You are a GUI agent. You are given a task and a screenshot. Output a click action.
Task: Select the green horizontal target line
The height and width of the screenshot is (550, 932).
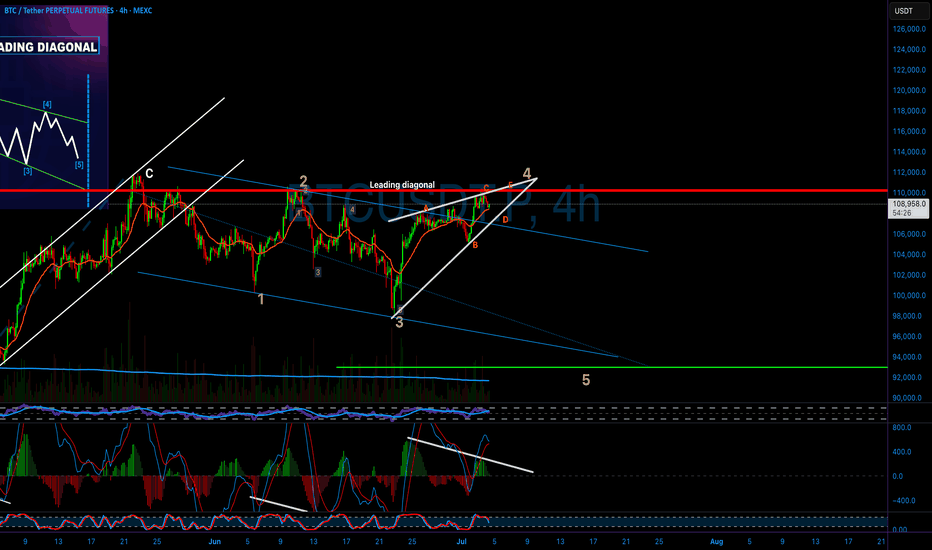pyautogui.click(x=612, y=367)
